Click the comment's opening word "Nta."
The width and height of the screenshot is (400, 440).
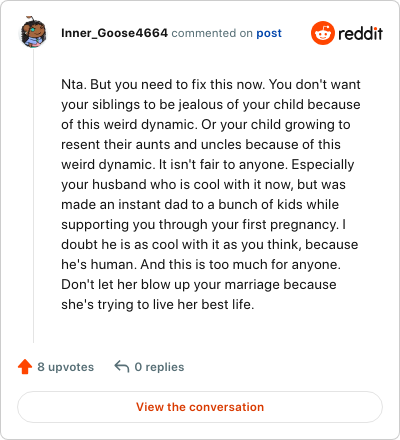pos(74,84)
